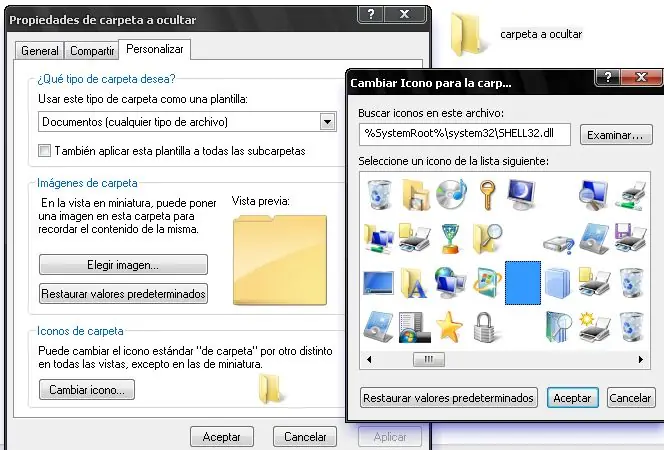Switch to the General tab
Screen dimensions: 664x450
[x=39, y=51]
